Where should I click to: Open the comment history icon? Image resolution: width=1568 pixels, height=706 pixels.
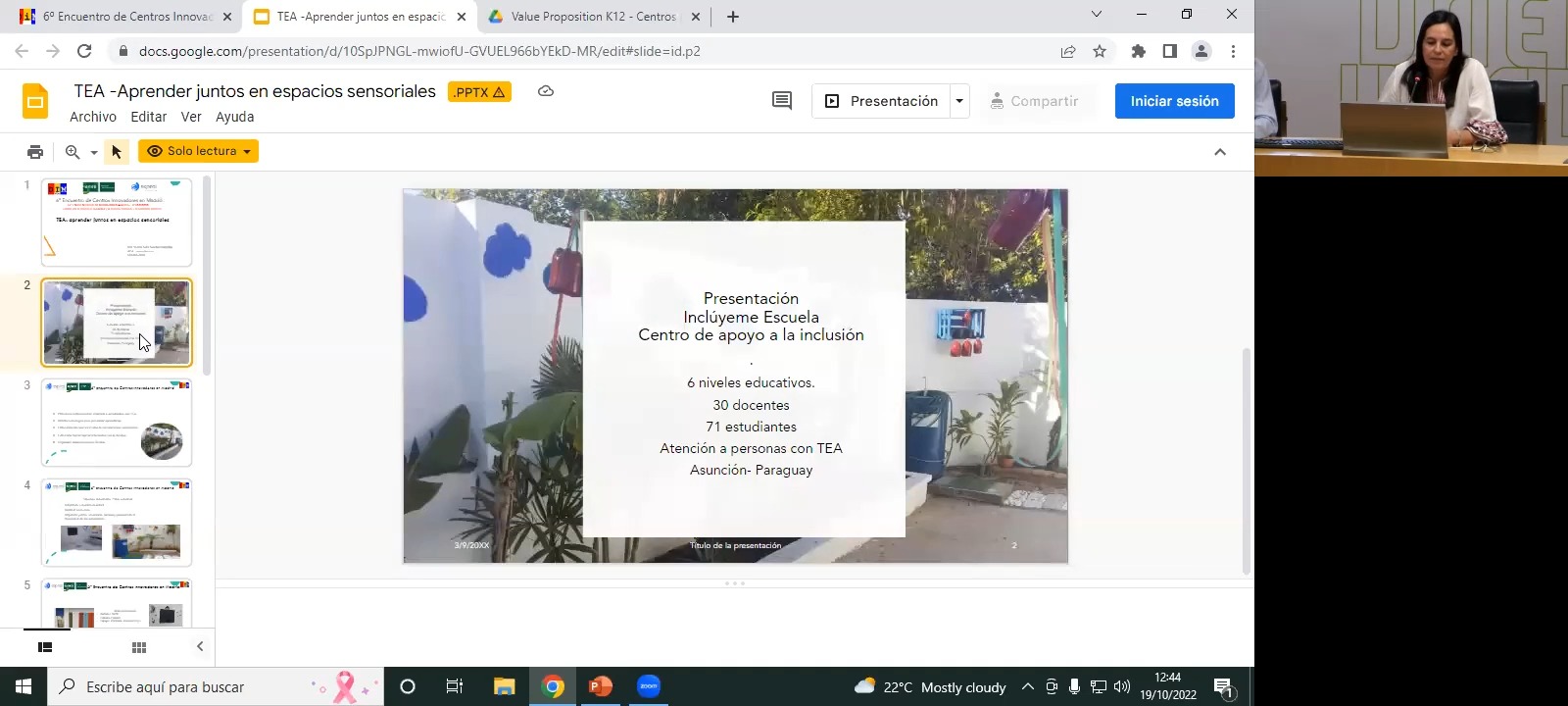pos(782,101)
